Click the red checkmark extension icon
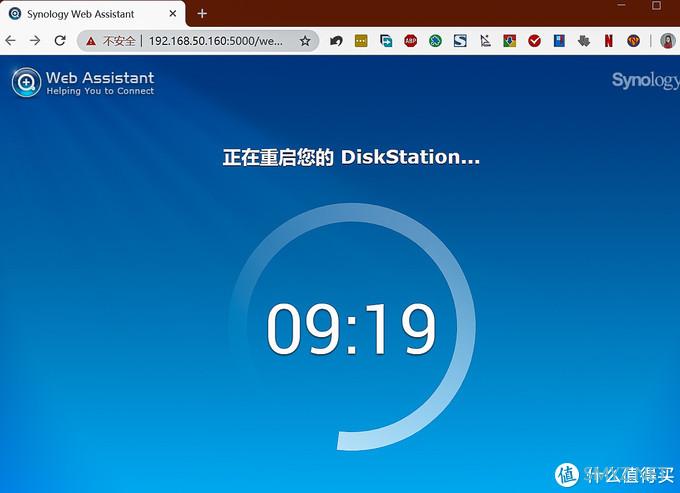The width and height of the screenshot is (680, 493). click(534, 41)
